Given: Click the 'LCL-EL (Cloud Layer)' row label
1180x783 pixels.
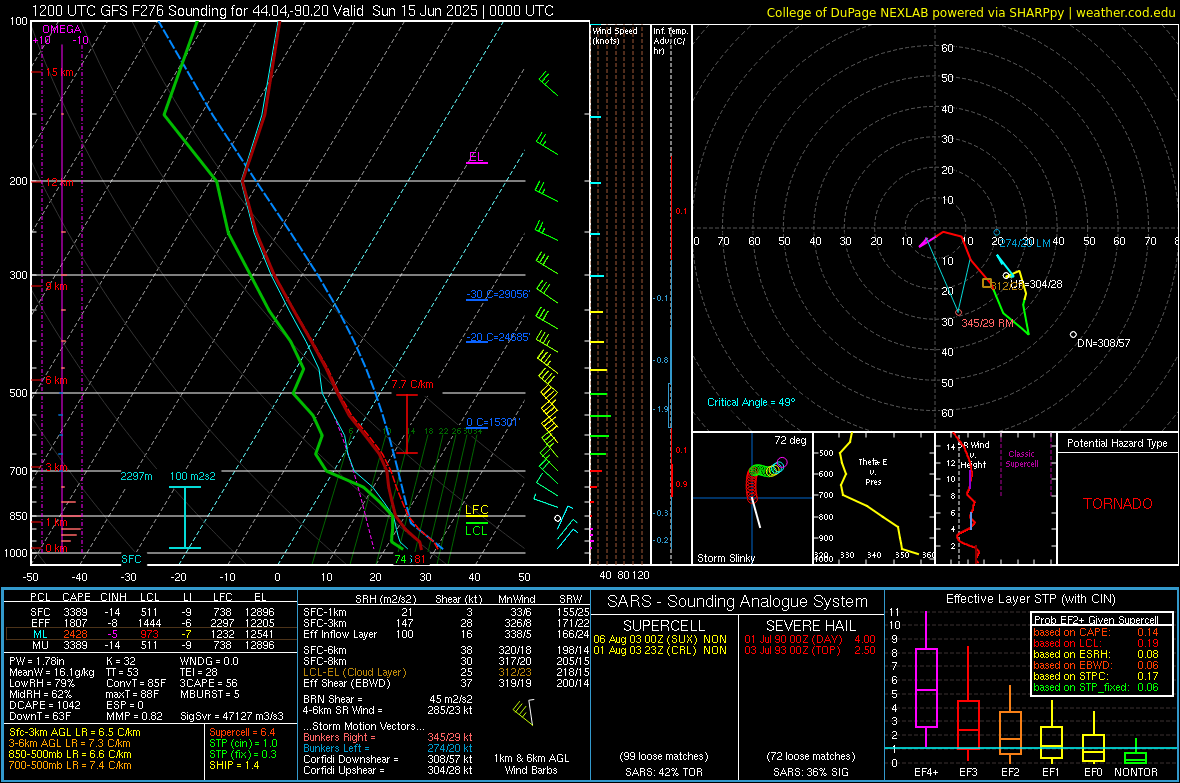Looking at the screenshot, I should tap(354, 672).
